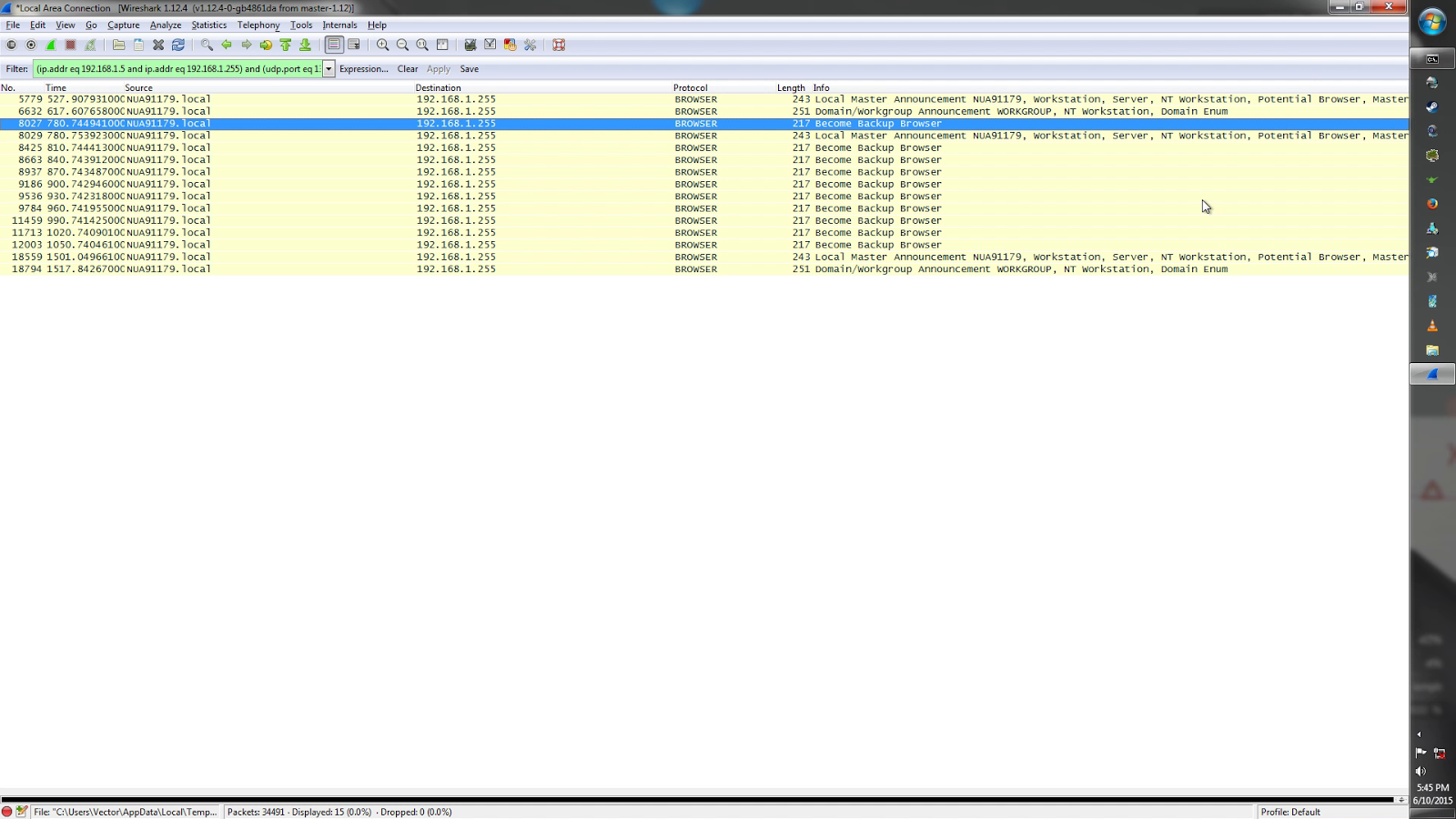Select packet 6632 Domain/Workgroup Announcement
Screen dimensions: 1456x819
[704, 111]
